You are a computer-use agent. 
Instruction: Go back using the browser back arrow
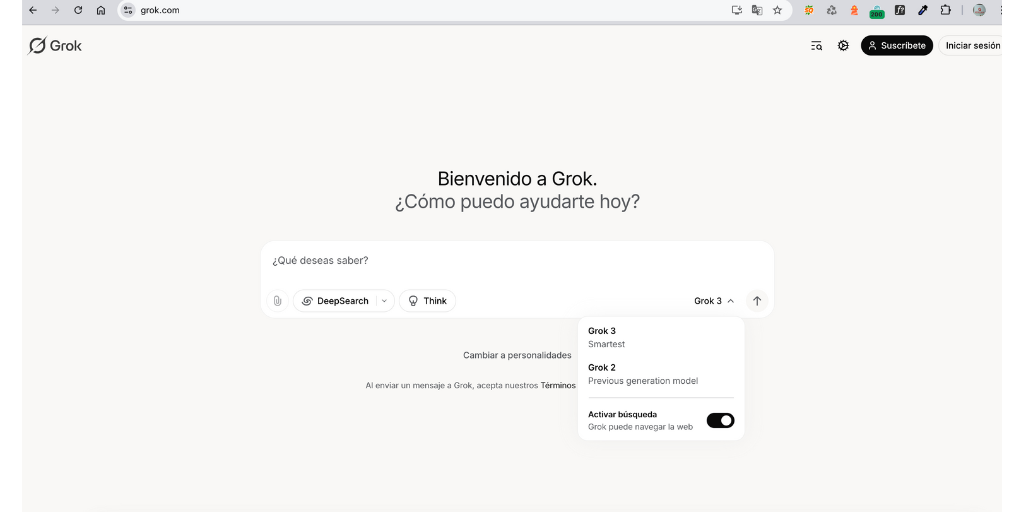coord(33,10)
